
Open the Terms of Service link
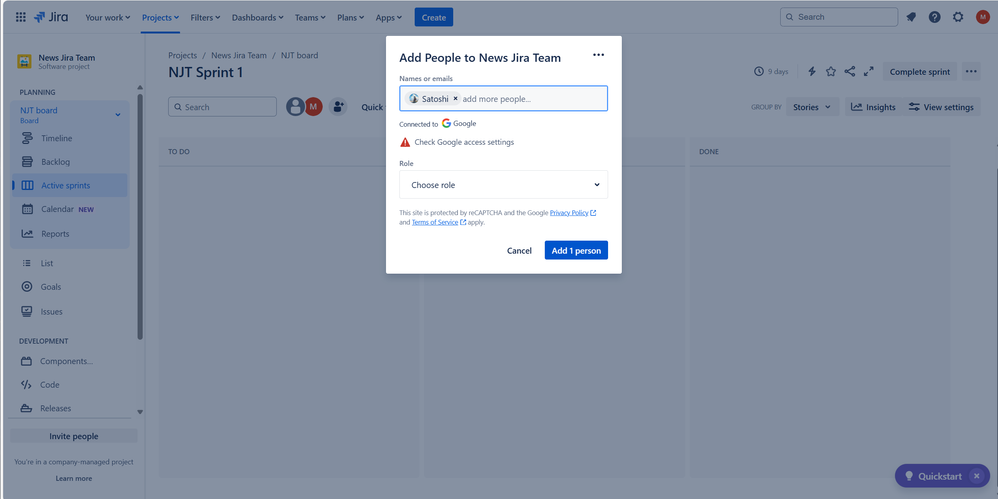(439, 222)
